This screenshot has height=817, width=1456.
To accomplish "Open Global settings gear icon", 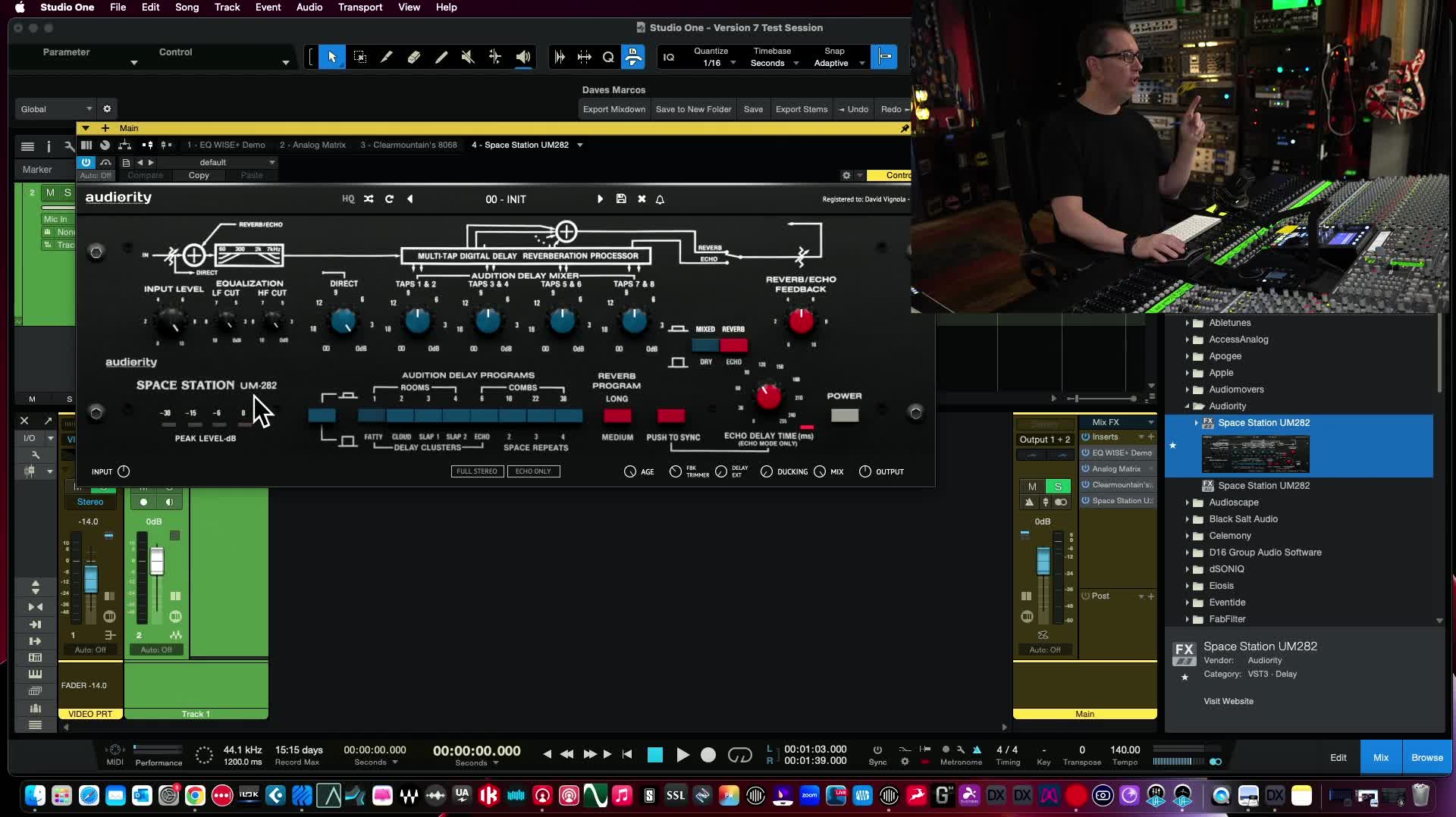I will tap(107, 108).
